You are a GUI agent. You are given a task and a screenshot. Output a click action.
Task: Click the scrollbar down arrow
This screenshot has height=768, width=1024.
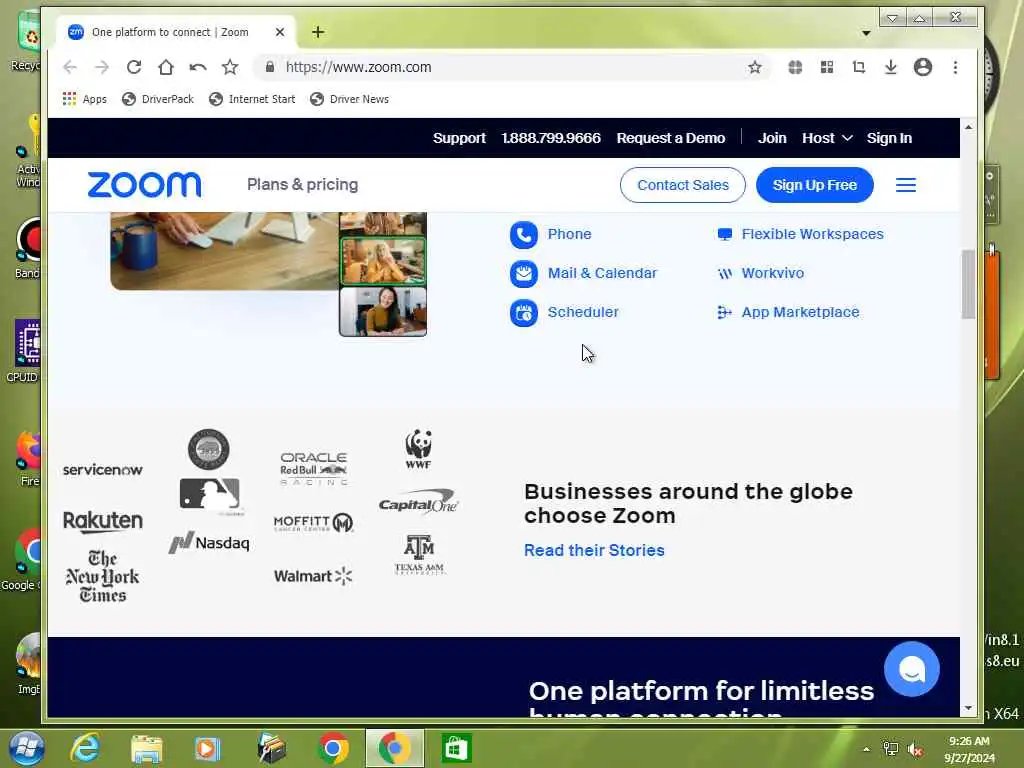(968, 708)
